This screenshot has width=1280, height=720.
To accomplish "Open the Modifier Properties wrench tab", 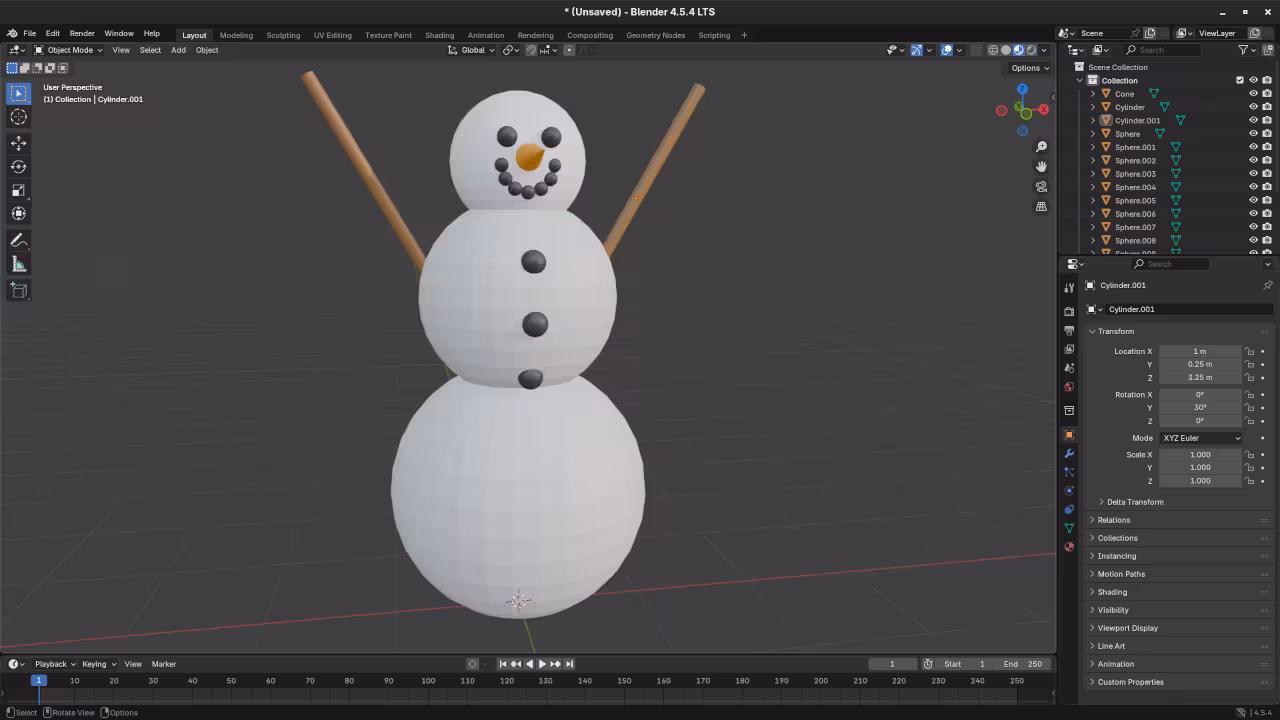I will point(1068,453).
